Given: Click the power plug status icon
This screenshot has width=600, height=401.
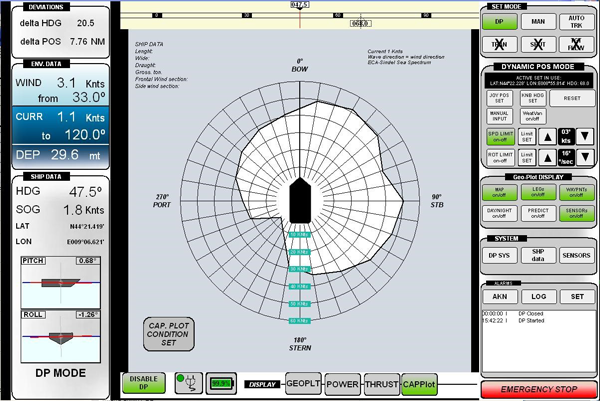Looking at the screenshot, I should (187, 383).
